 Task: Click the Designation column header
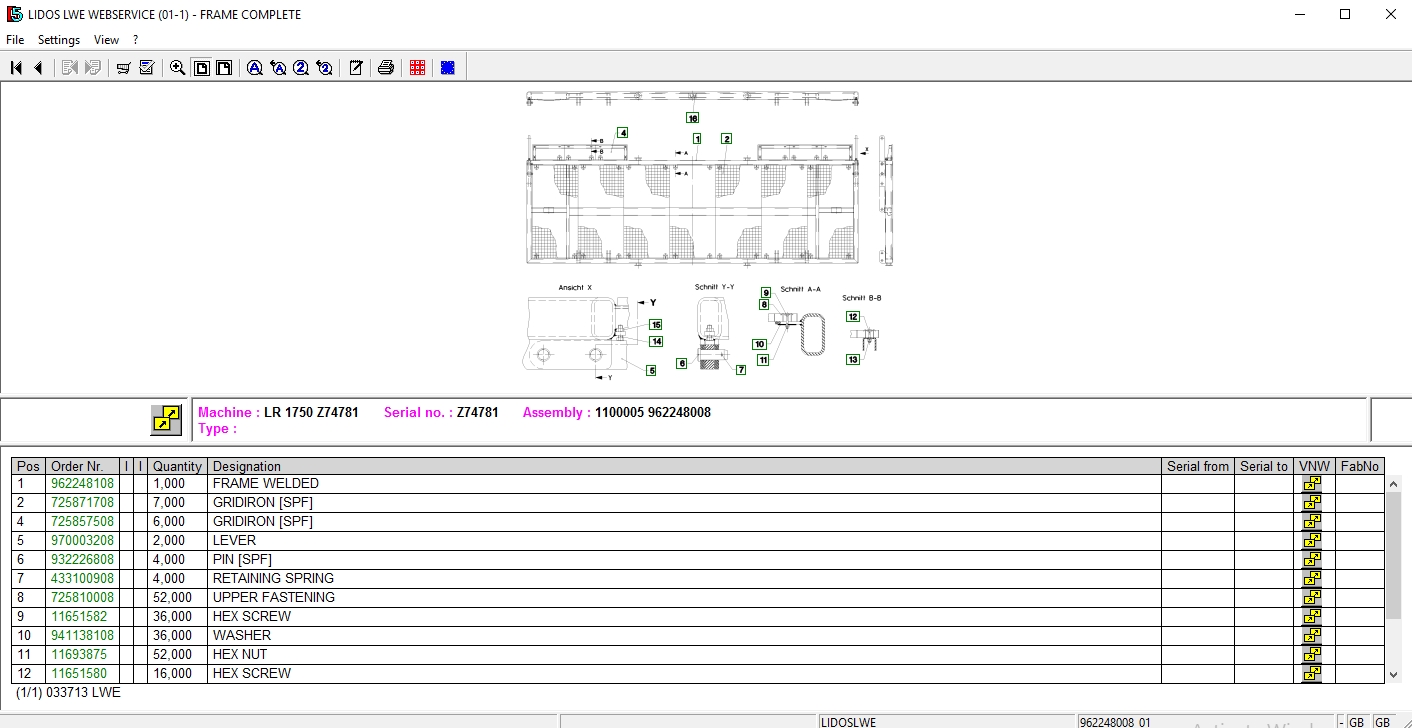point(247,466)
